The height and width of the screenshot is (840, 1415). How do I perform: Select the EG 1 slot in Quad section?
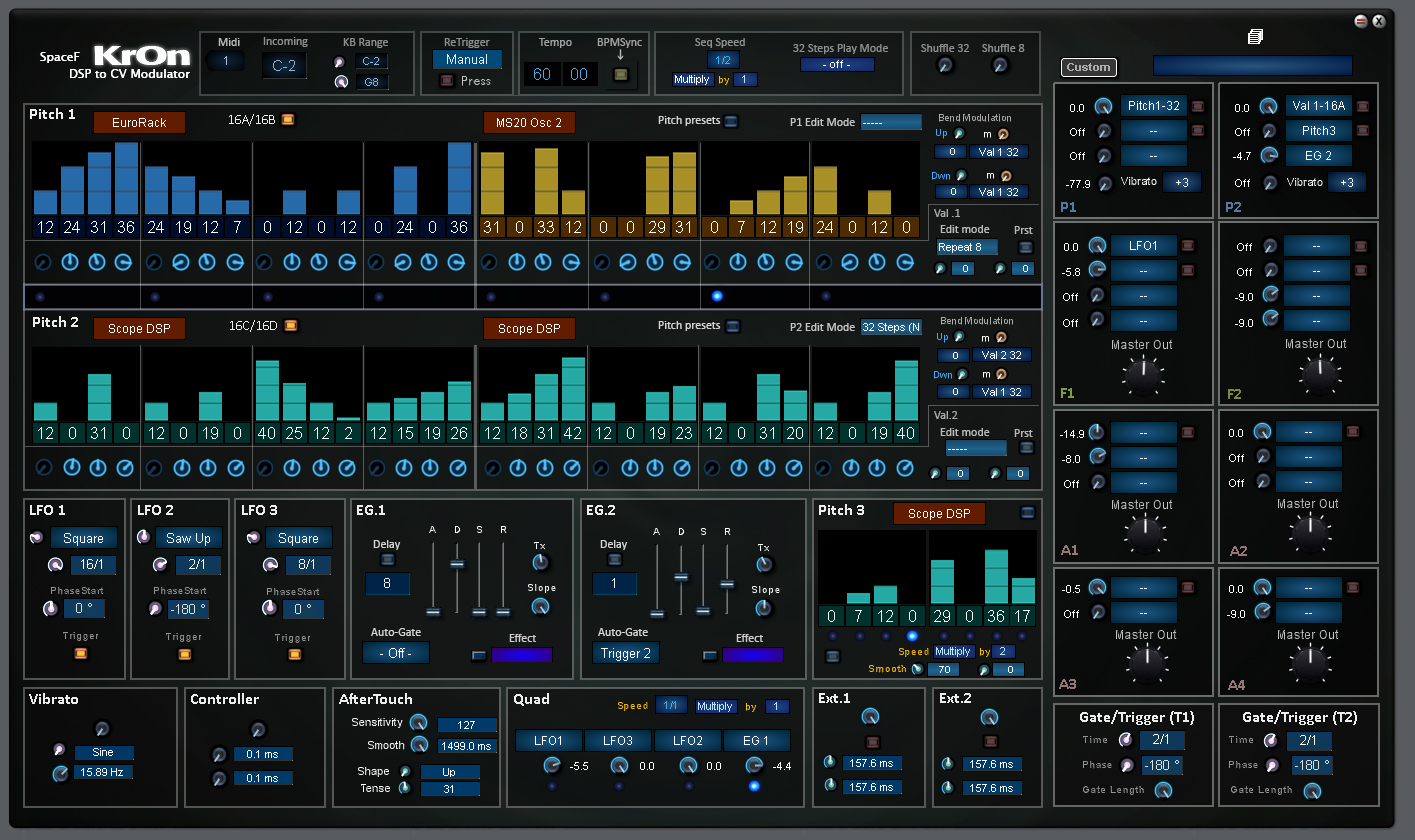tap(755, 741)
